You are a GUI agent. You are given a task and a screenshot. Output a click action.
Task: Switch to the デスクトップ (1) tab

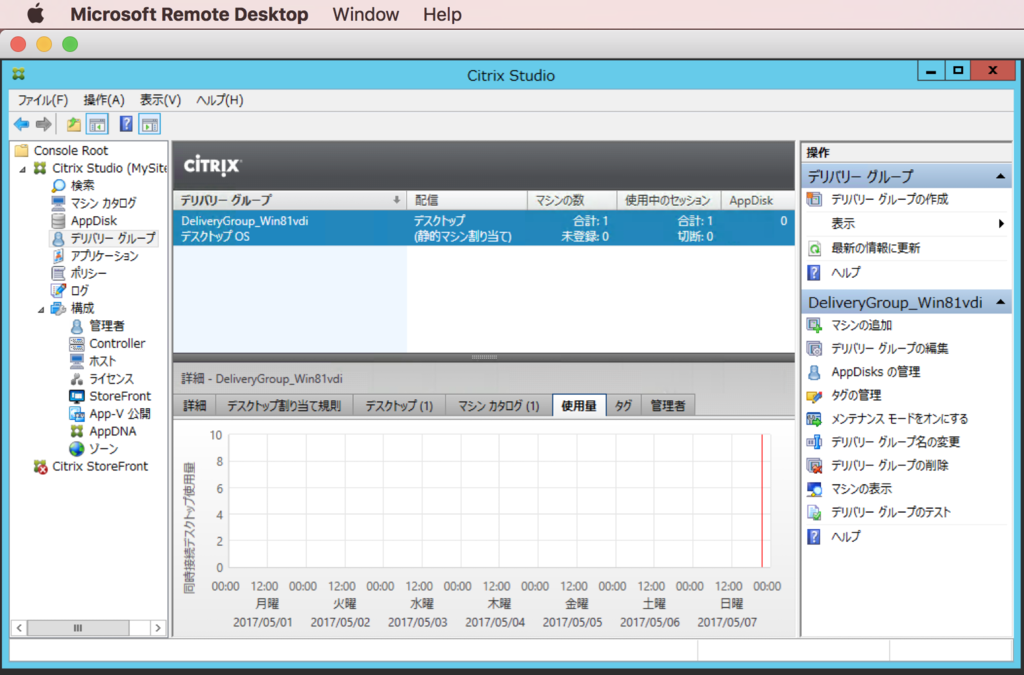[399, 406]
